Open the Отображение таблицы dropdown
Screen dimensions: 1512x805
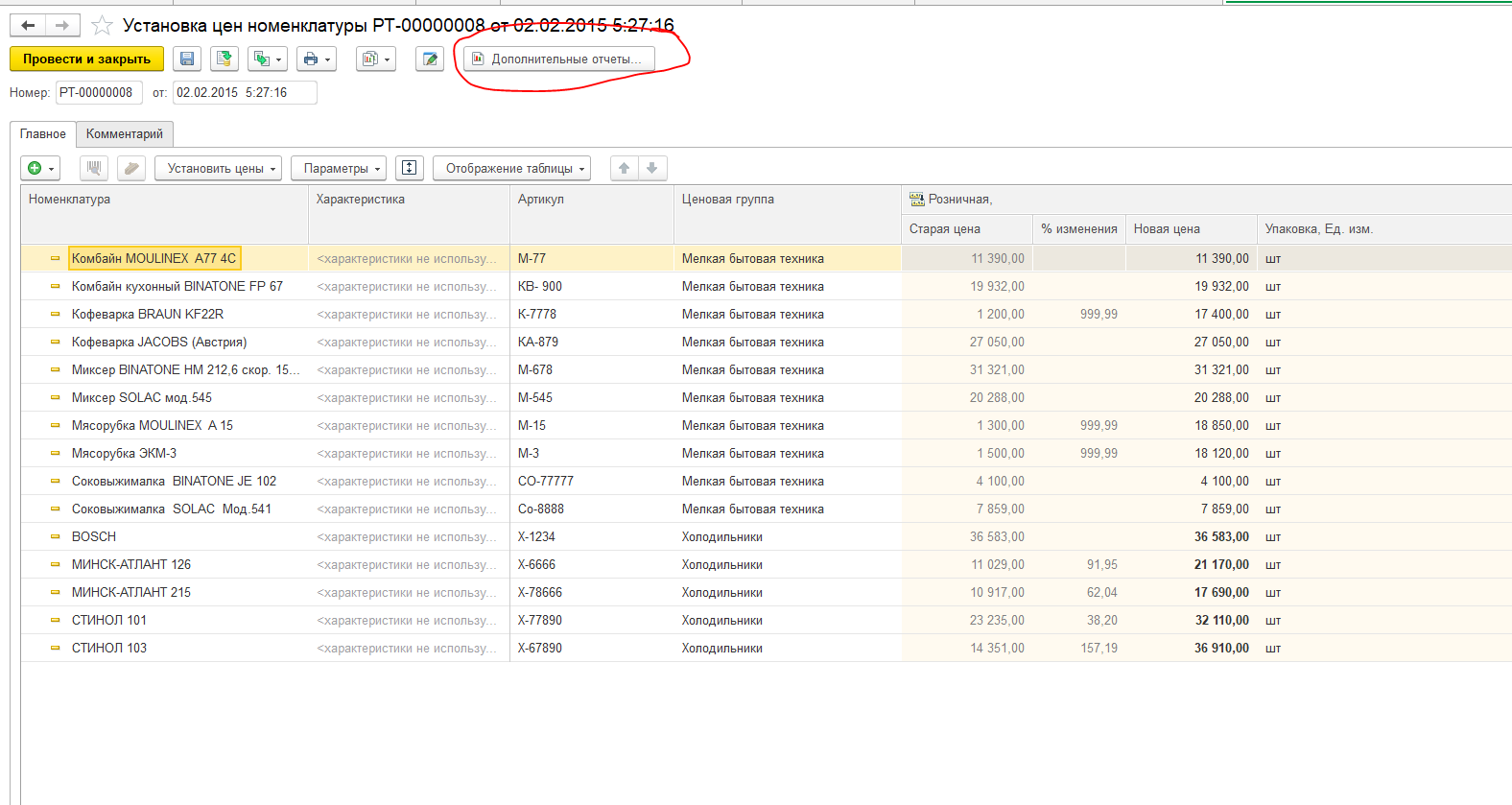[x=511, y=169]
